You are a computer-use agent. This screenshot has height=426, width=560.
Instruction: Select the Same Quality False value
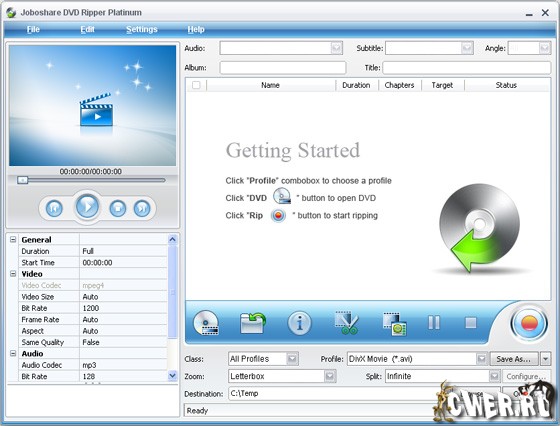point(123,342)
